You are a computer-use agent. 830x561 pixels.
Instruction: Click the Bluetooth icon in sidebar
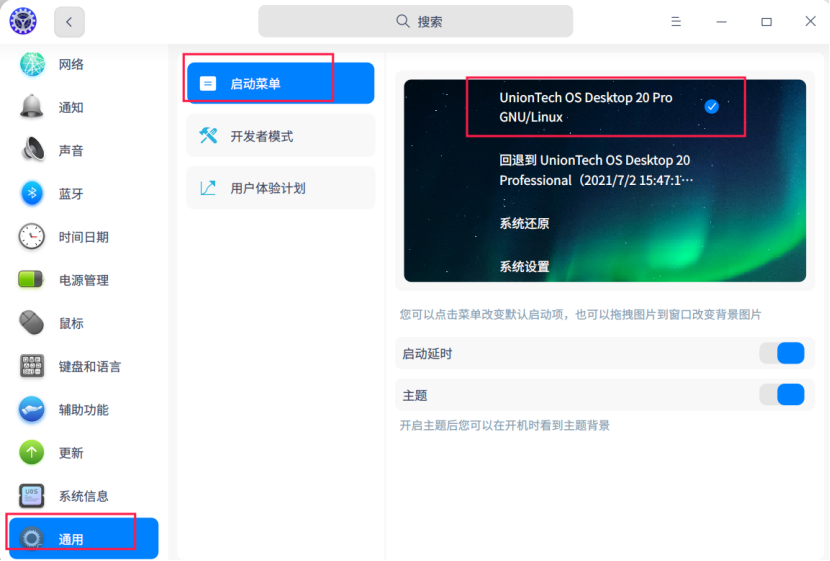pos(32,193)
